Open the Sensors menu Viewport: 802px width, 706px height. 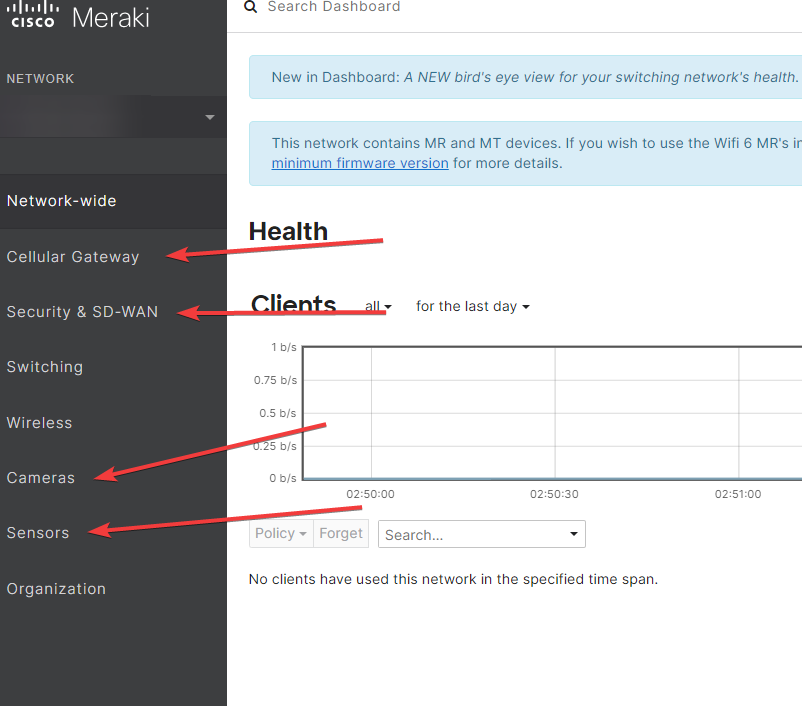37,533
